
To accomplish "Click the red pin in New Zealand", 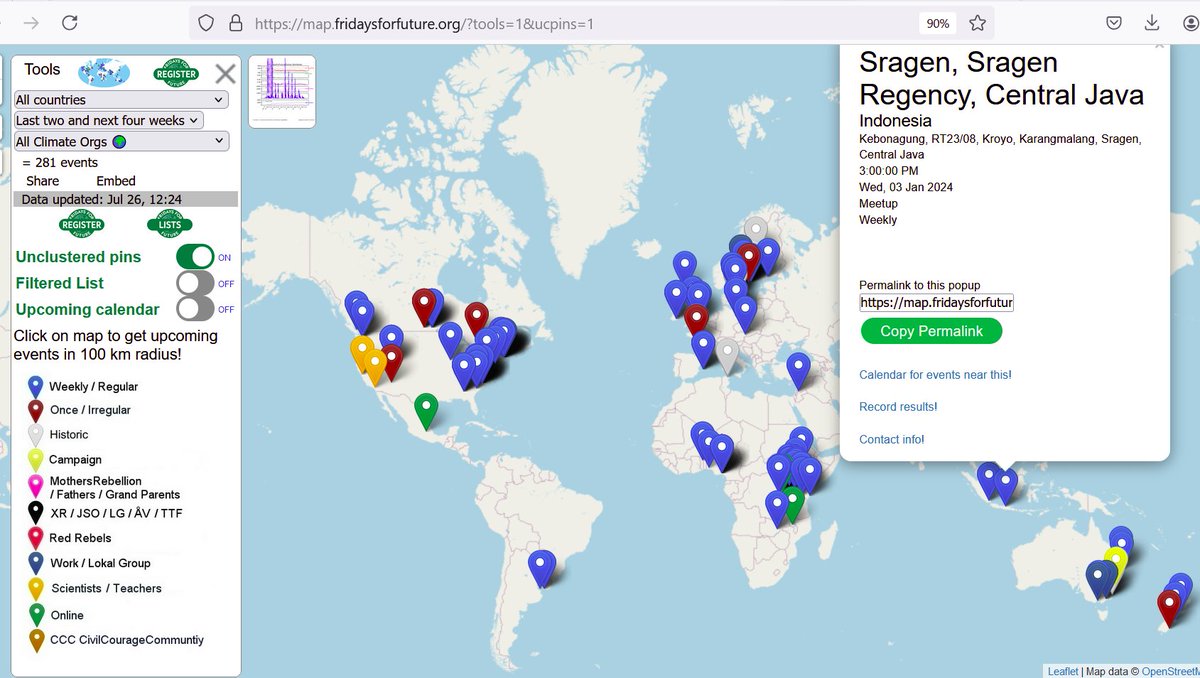I will [x=1169, y=608].
